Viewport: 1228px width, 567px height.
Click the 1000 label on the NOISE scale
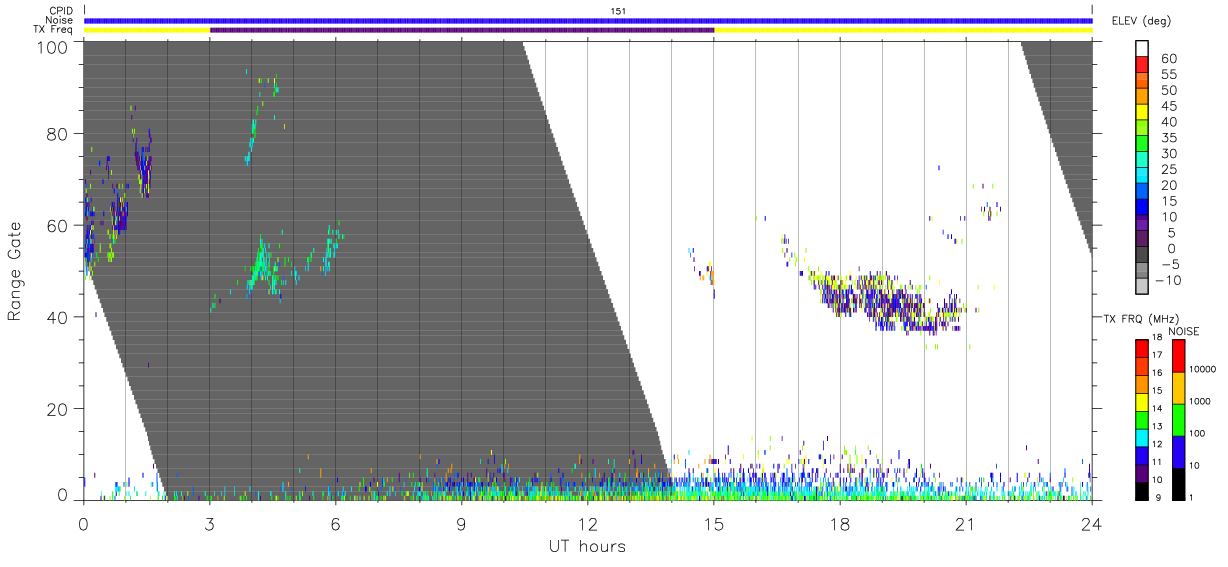tap(1200, 401)
